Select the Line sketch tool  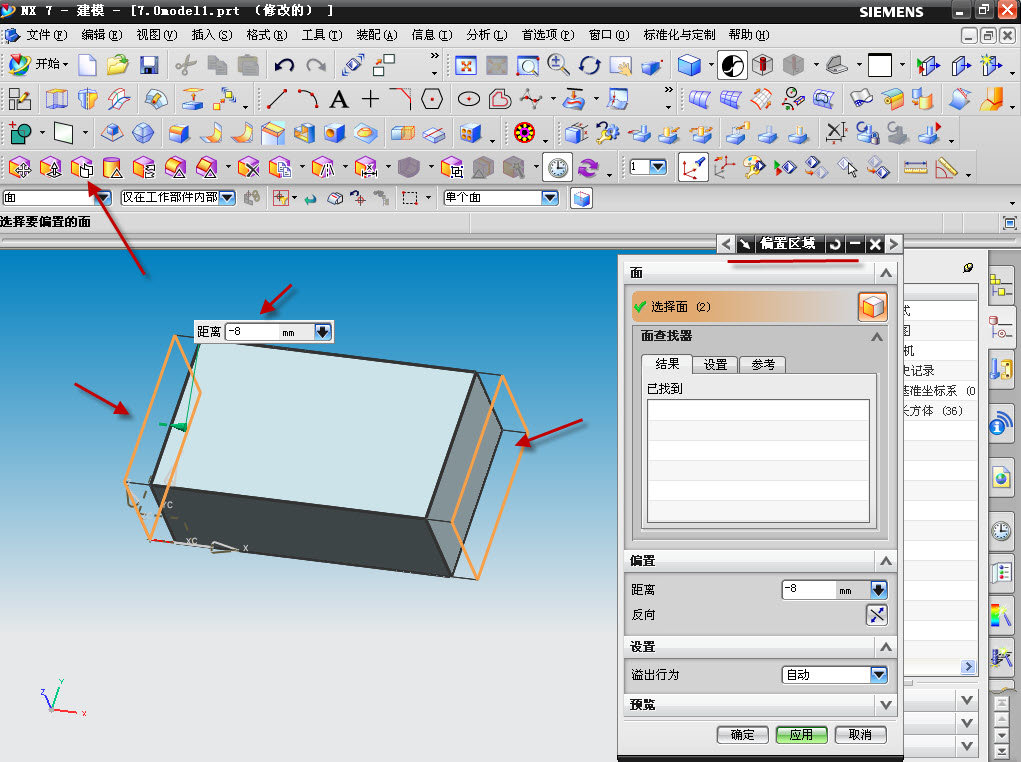(277, 99)
